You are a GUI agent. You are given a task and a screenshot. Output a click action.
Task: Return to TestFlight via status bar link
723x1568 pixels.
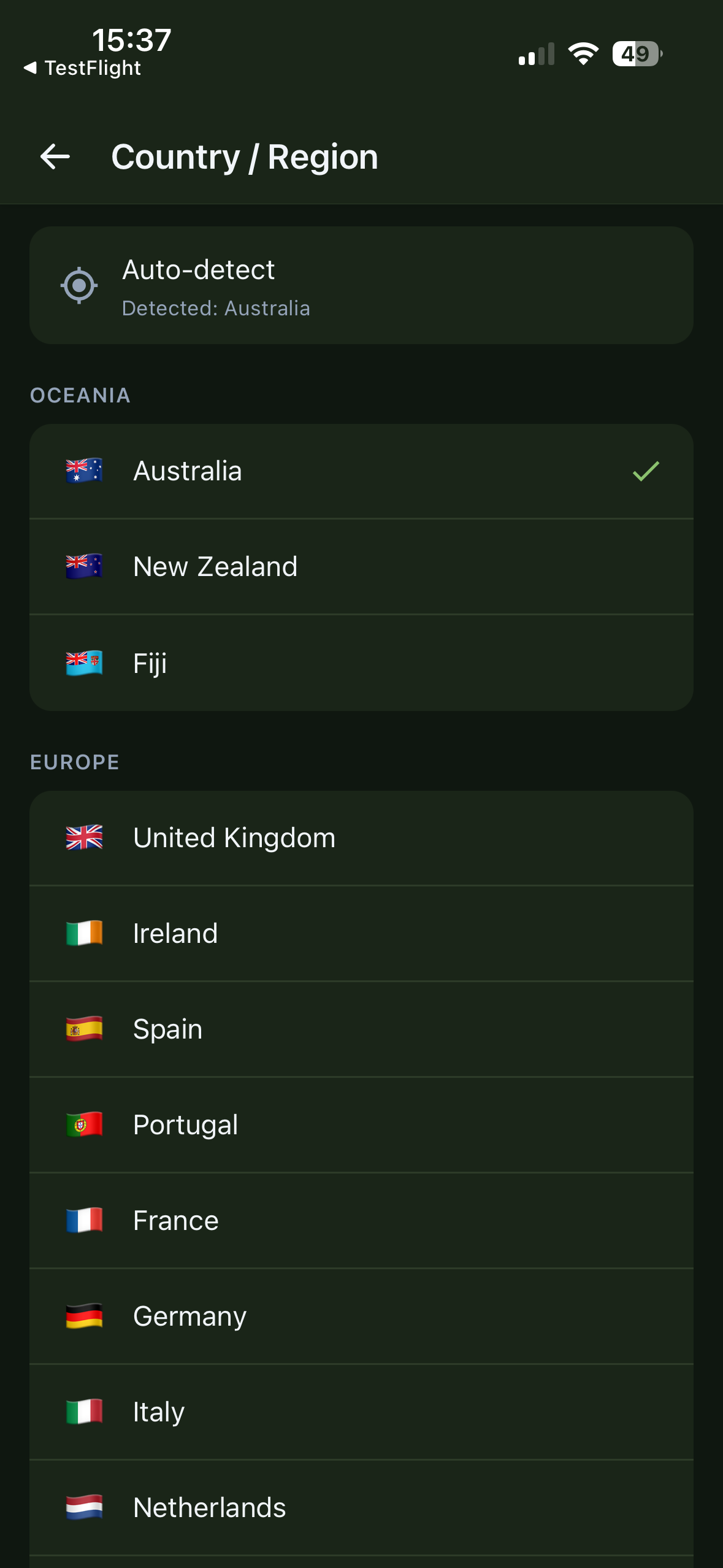83,68
